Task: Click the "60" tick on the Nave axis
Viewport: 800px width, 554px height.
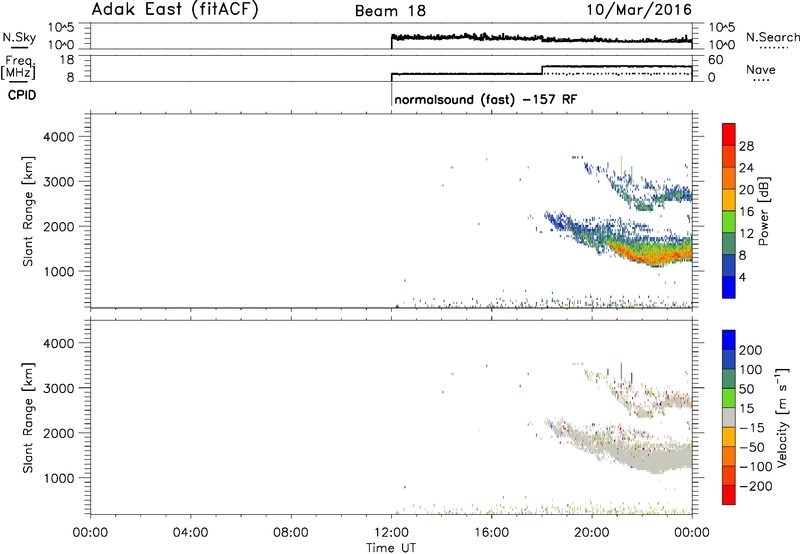Action: click(x=715, y=60)
